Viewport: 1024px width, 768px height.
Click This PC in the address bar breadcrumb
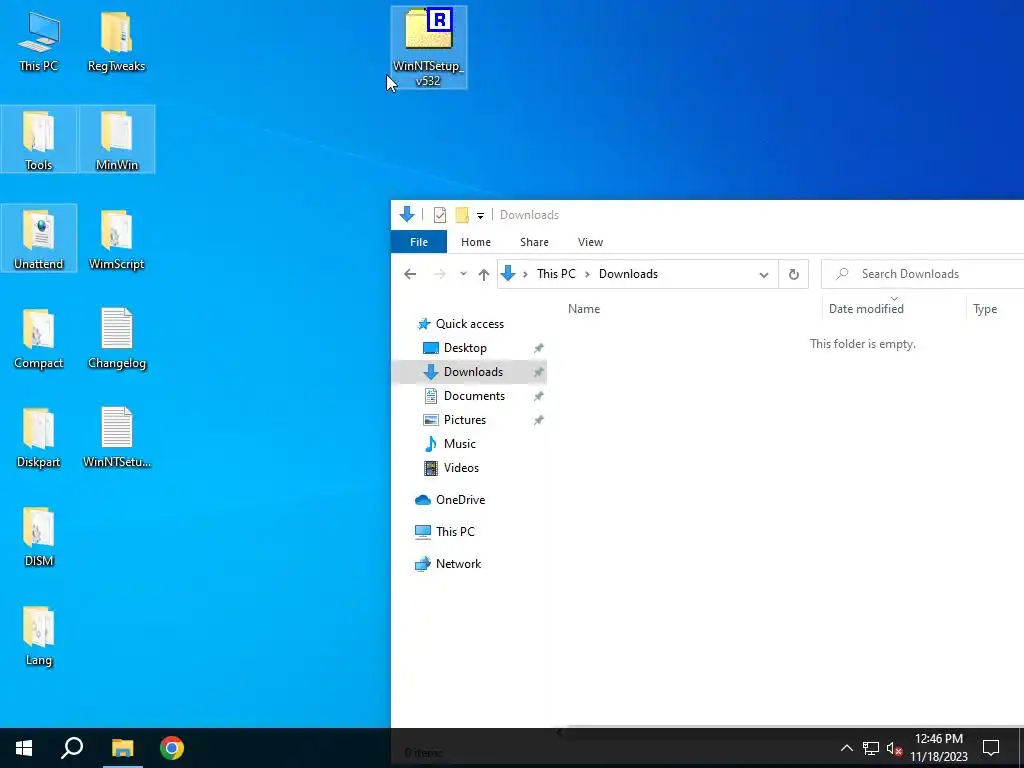pyautogui.click(x=556, y=274)
